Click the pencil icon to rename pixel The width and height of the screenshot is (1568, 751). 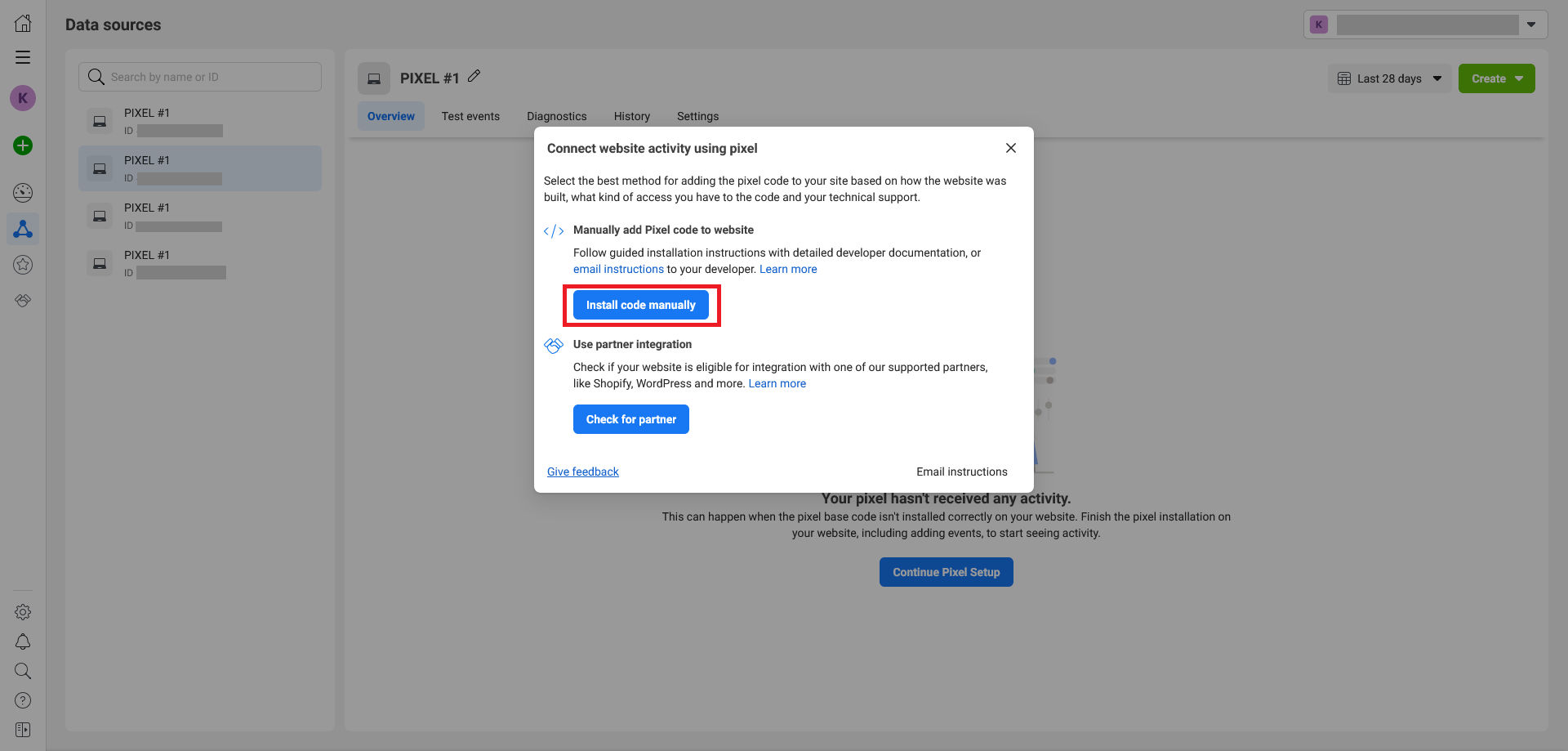pos(474,77)
